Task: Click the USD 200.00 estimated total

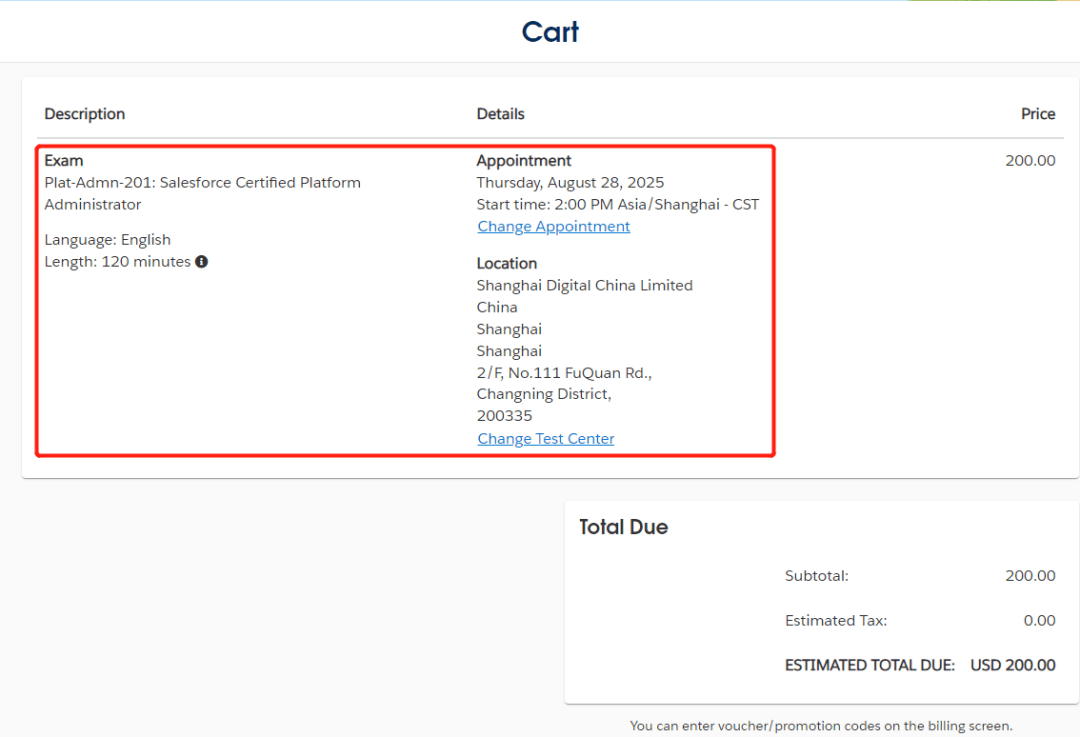Action: (x=1012, y=665)
